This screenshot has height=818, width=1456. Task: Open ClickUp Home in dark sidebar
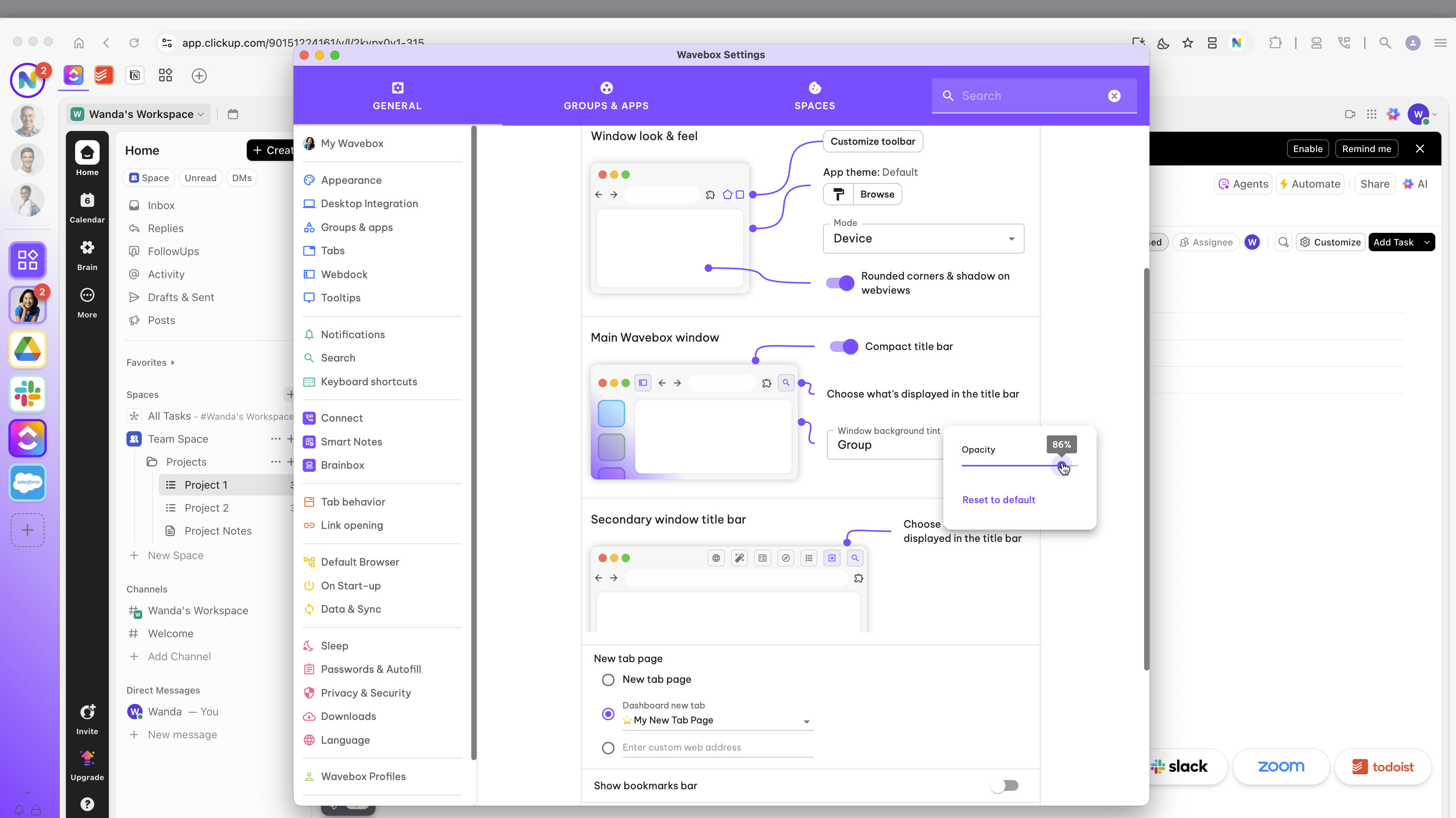pyautogui.click(x=87, y=158)
